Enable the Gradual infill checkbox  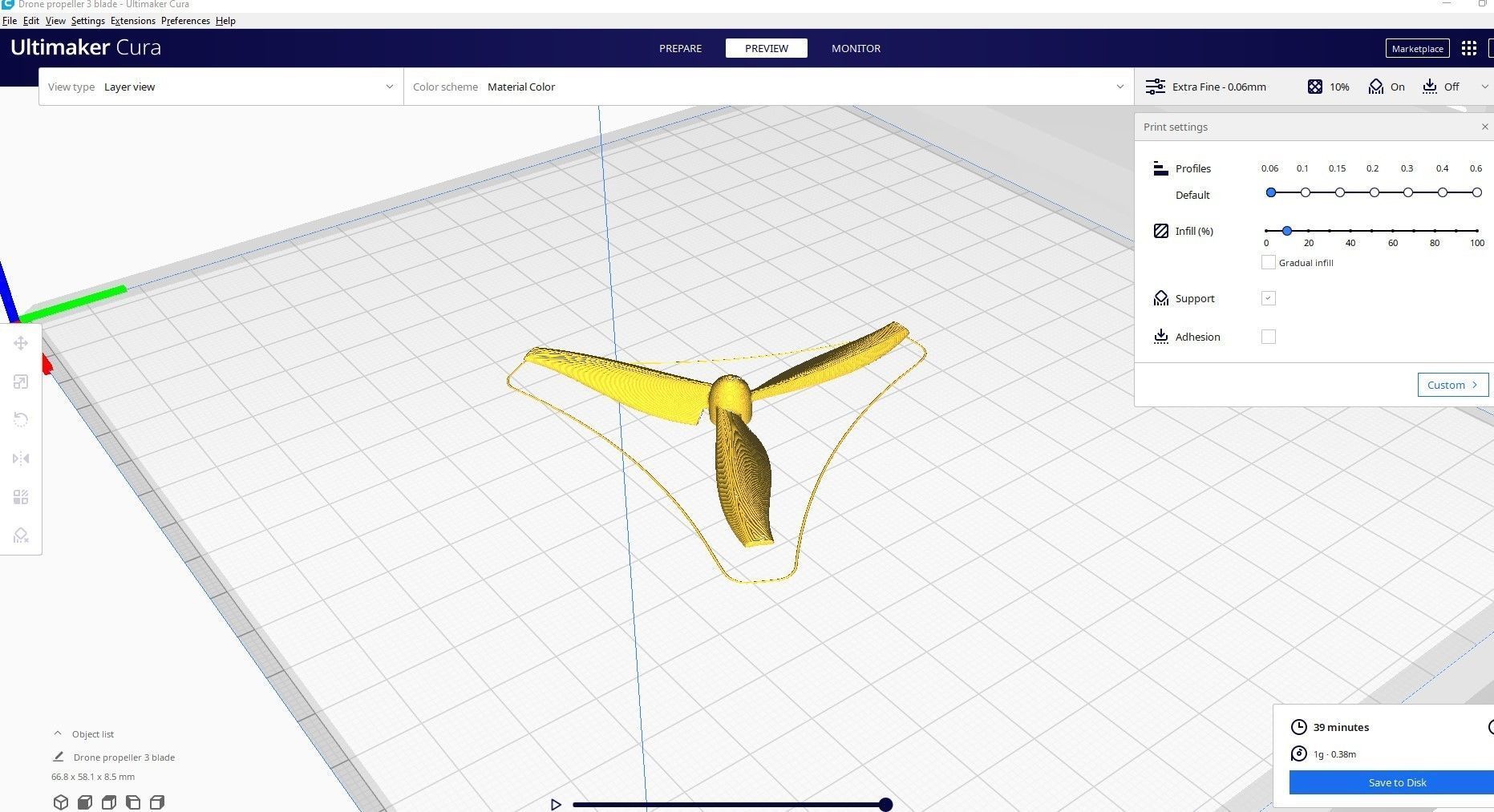point(1268,262)
